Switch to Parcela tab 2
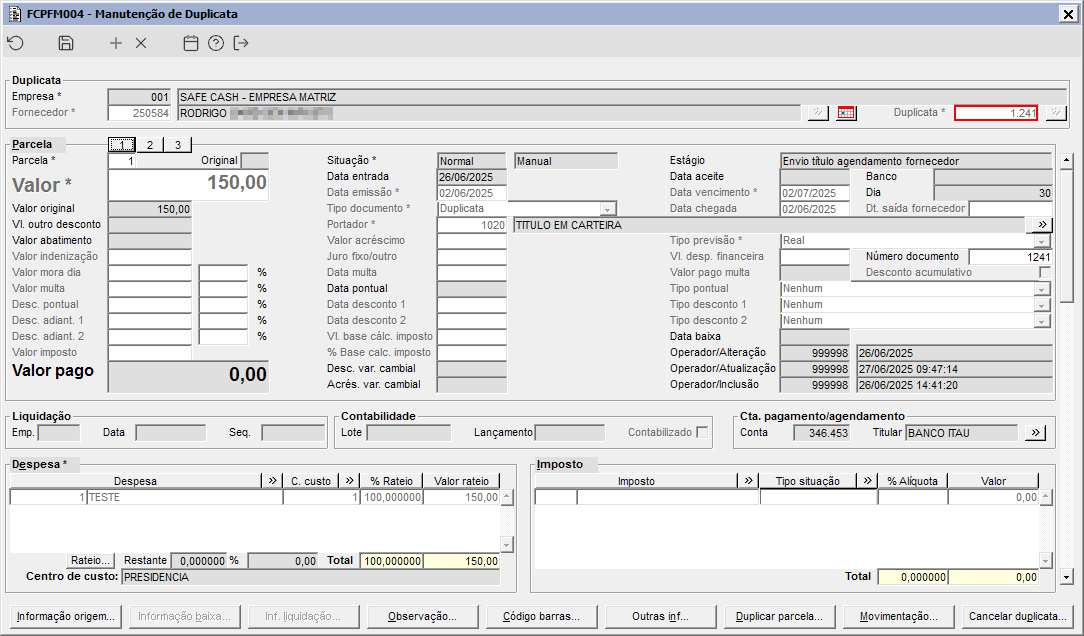 [149, 145]
